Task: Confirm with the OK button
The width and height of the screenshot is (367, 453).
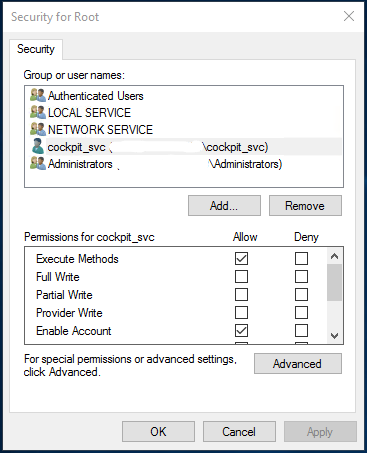Action: [x=158, y=432]
